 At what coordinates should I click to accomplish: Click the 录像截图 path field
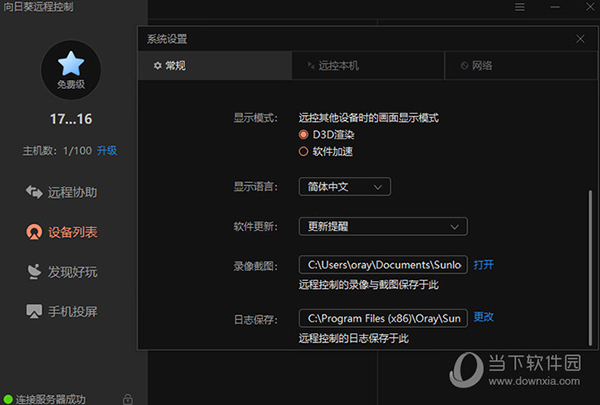click(383, 265)
